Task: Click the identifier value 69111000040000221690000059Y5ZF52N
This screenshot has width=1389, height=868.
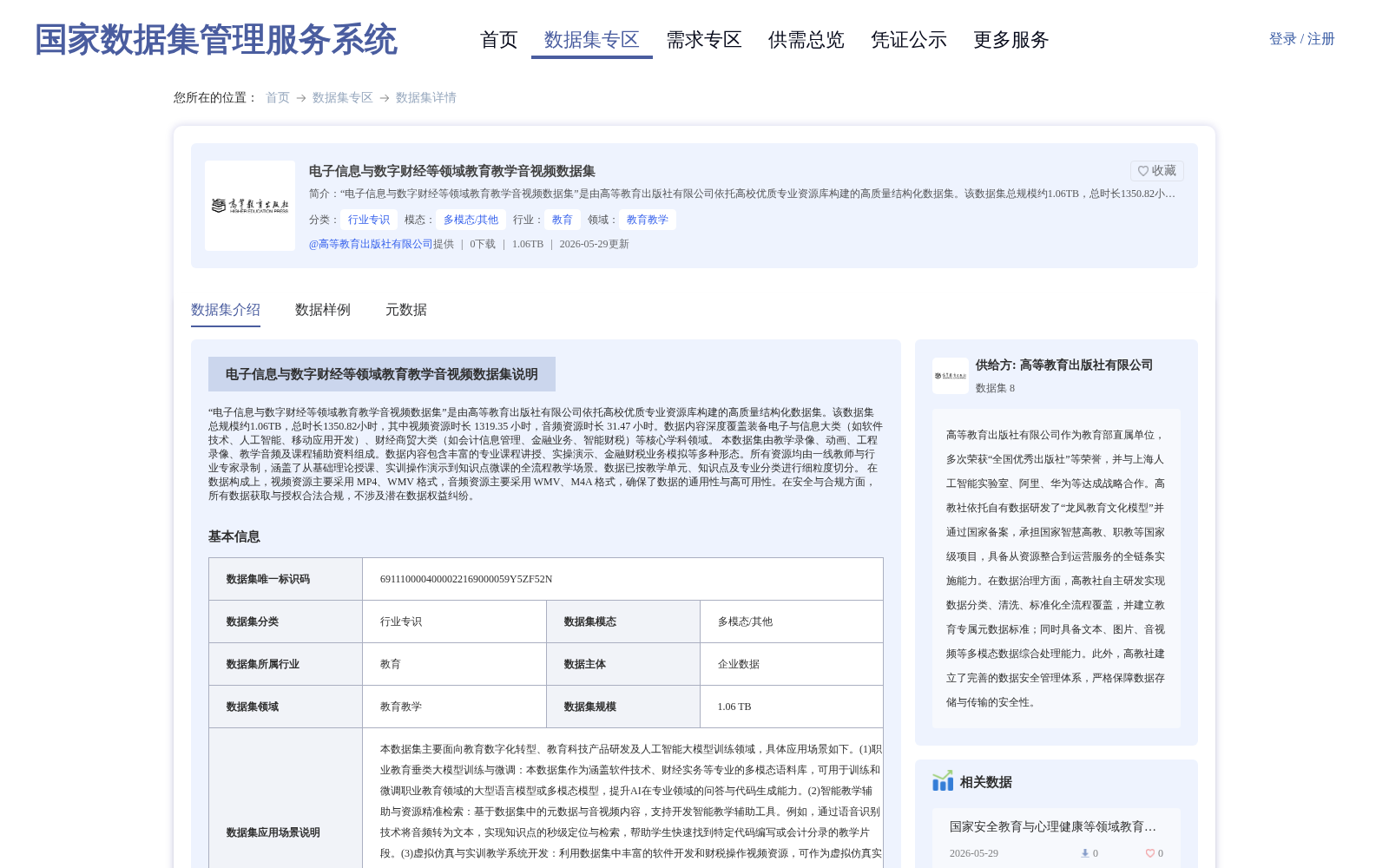Action: [x=466, y=579]
